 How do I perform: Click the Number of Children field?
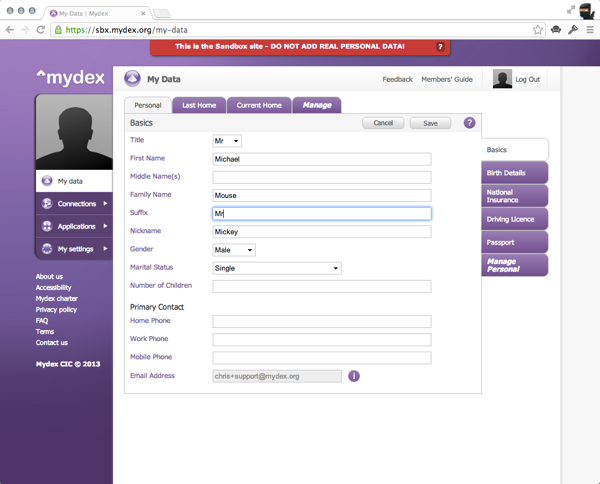pyautogui.click(x=322, y=286)
